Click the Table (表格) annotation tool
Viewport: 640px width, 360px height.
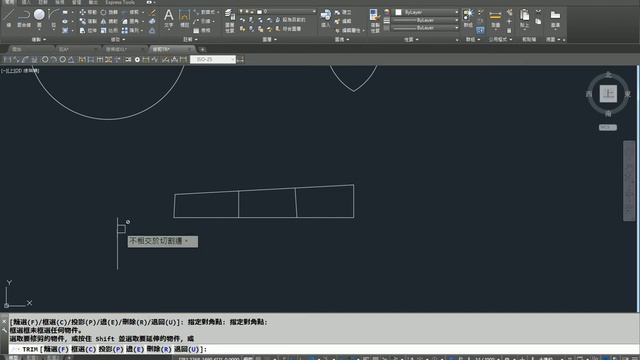(x=202, y=31)
